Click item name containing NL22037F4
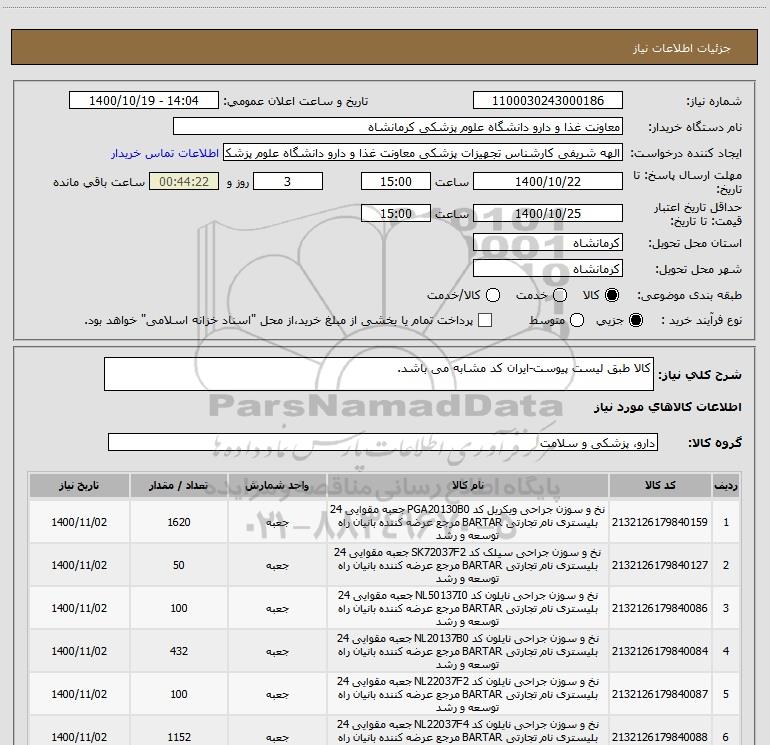This screenshot has width=770, height=745. point(468,731)
